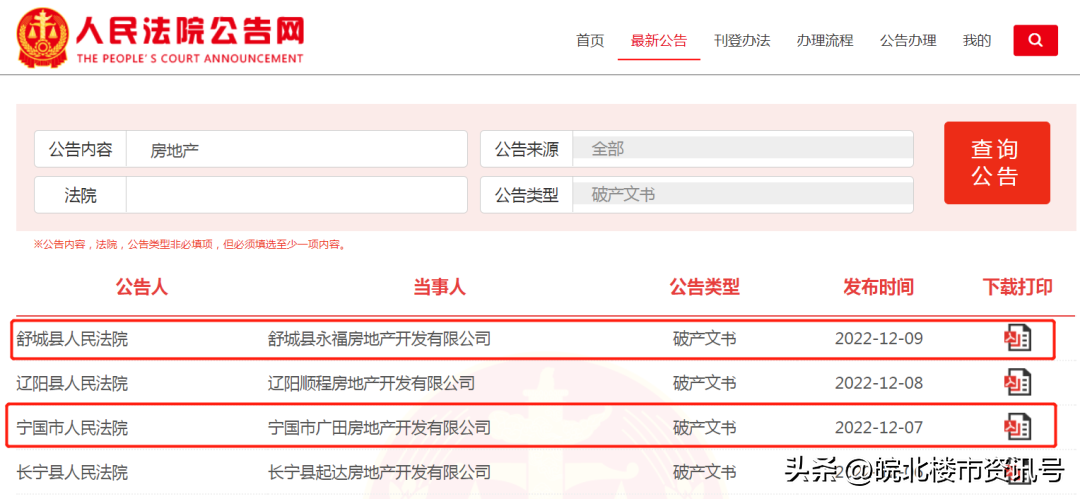The width and height of the screenshot is (1080, 499).
Task: Click the 公告人 column header
Action: (x=142, y=287)
